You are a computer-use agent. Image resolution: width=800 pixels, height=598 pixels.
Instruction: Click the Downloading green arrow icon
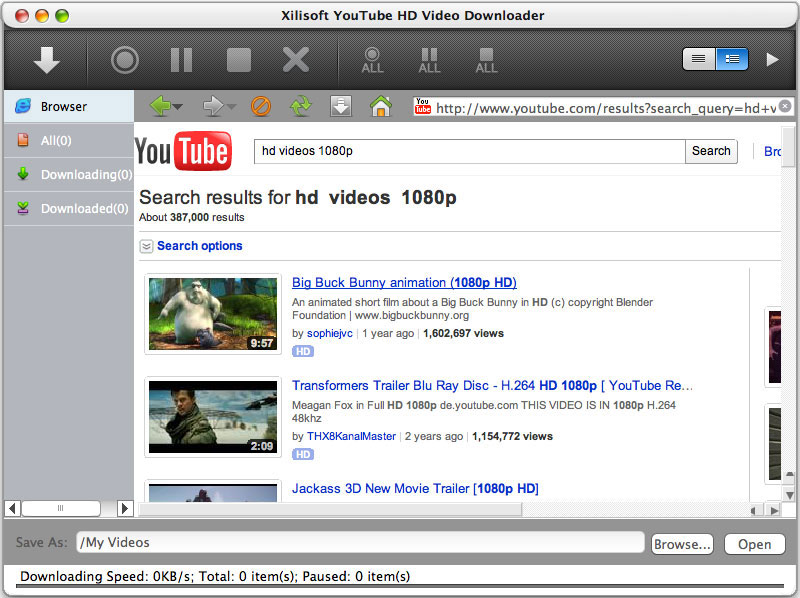pos(23,174)
